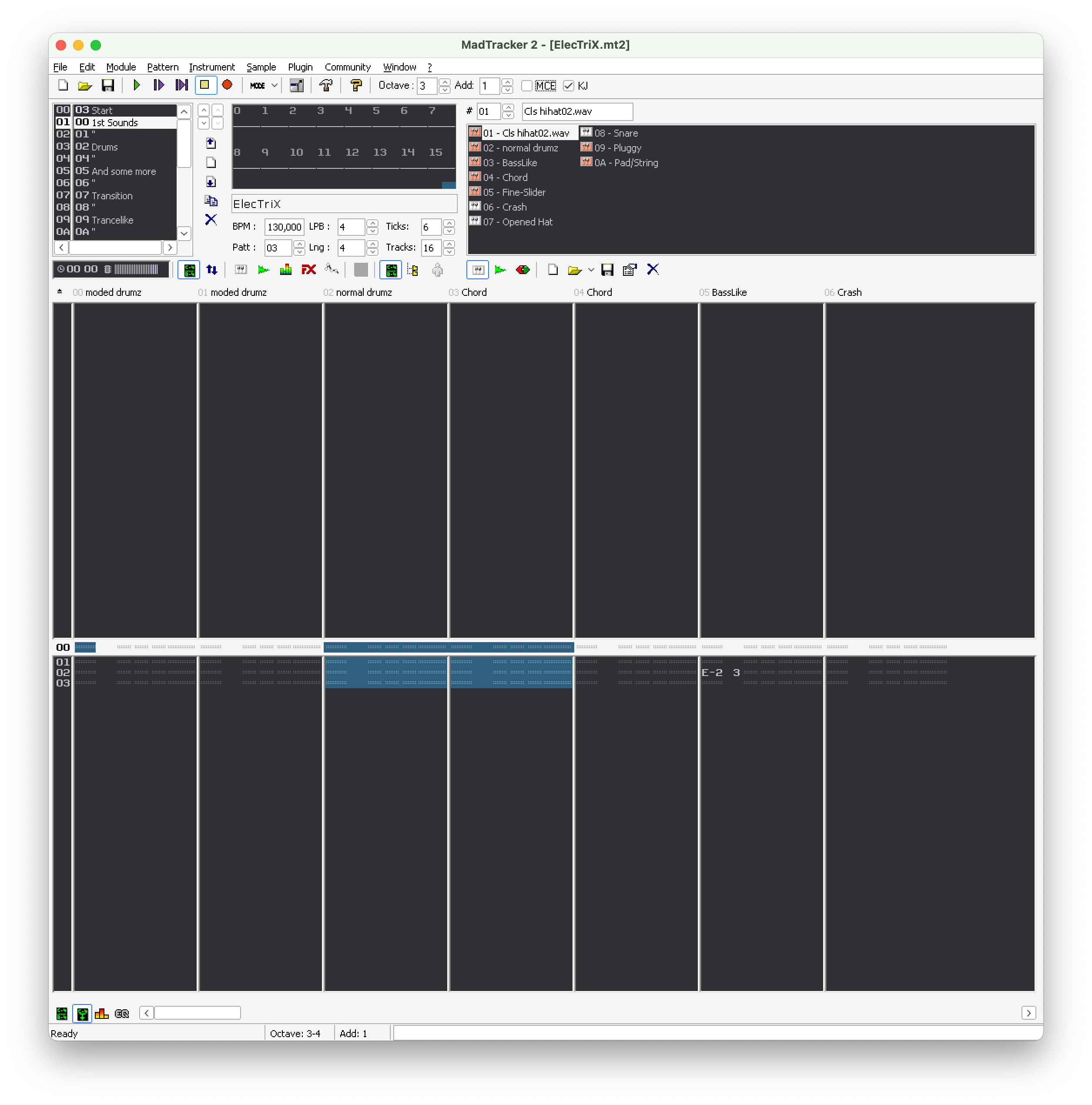This screenshot has width=1092, height=1105.
Task: Increase the Ticks value
Action: 449,223
